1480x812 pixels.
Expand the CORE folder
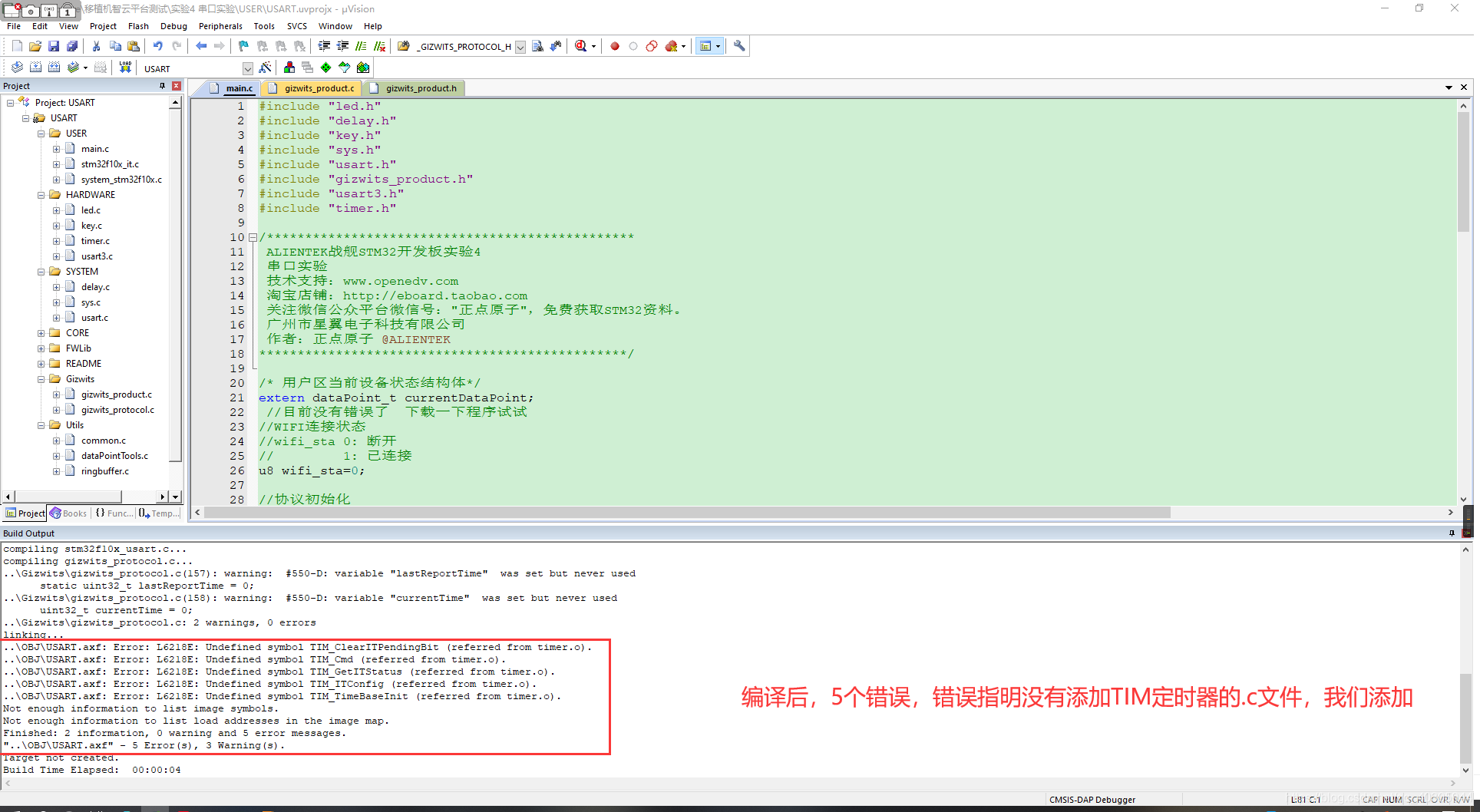click(41, 333)
